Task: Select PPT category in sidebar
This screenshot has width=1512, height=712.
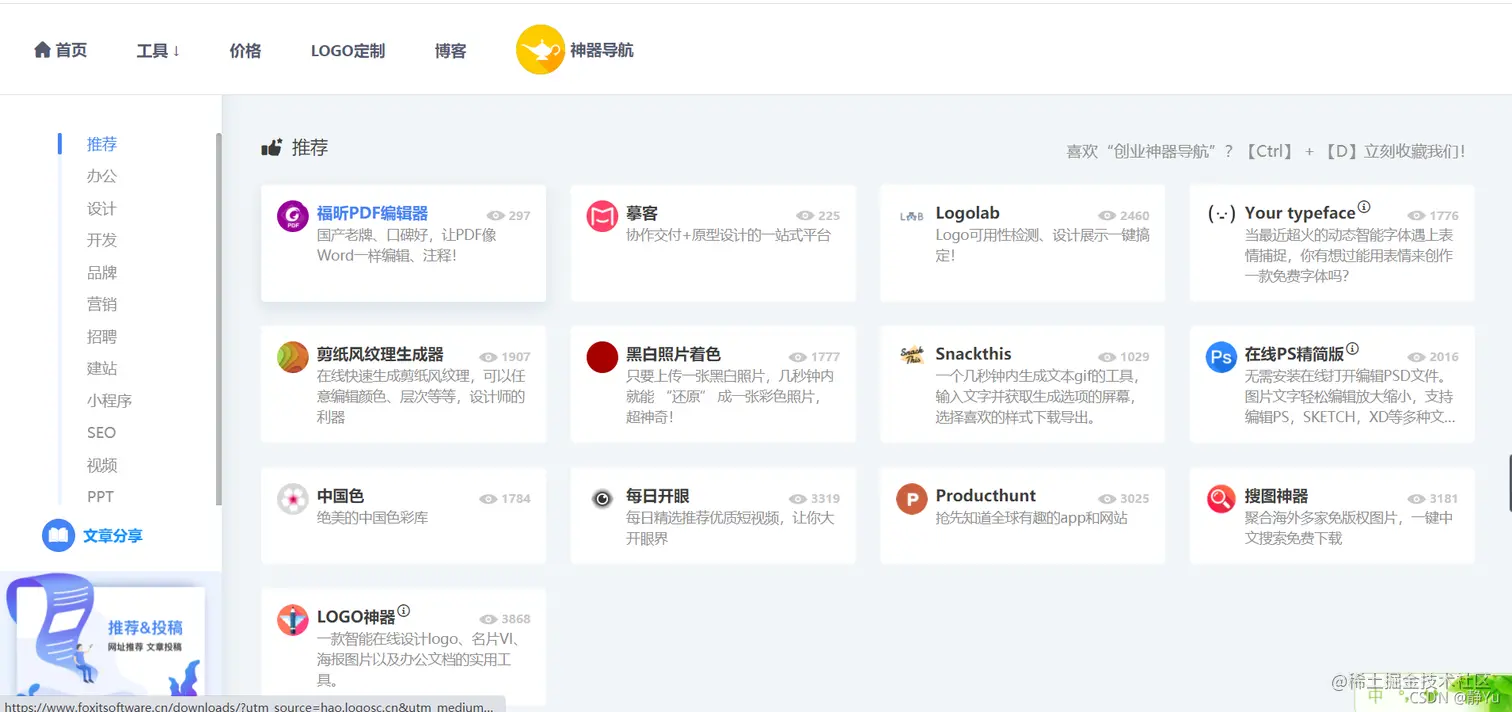Action: click(101, 496)
